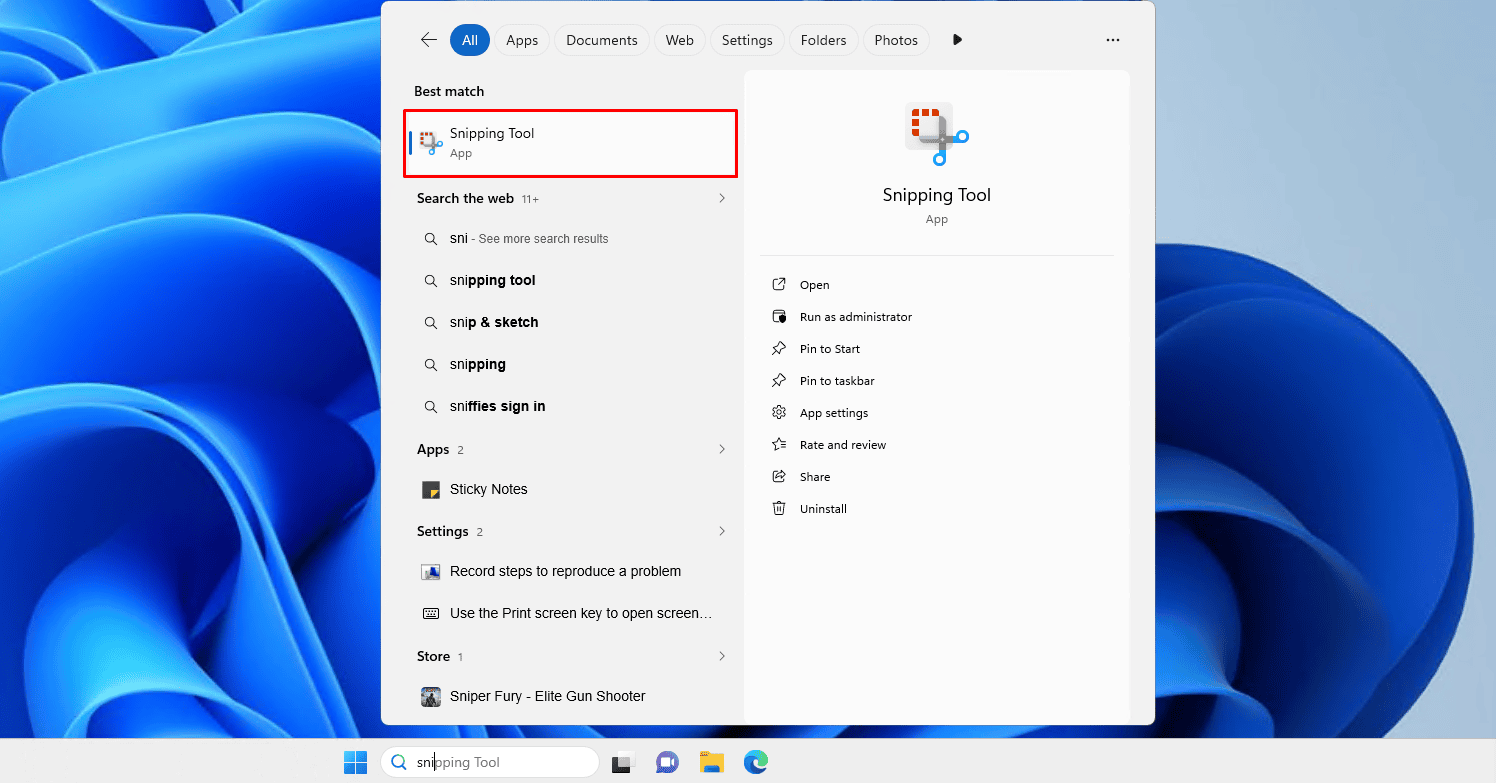Switch to the Documents filter tab

coord(602,40)
